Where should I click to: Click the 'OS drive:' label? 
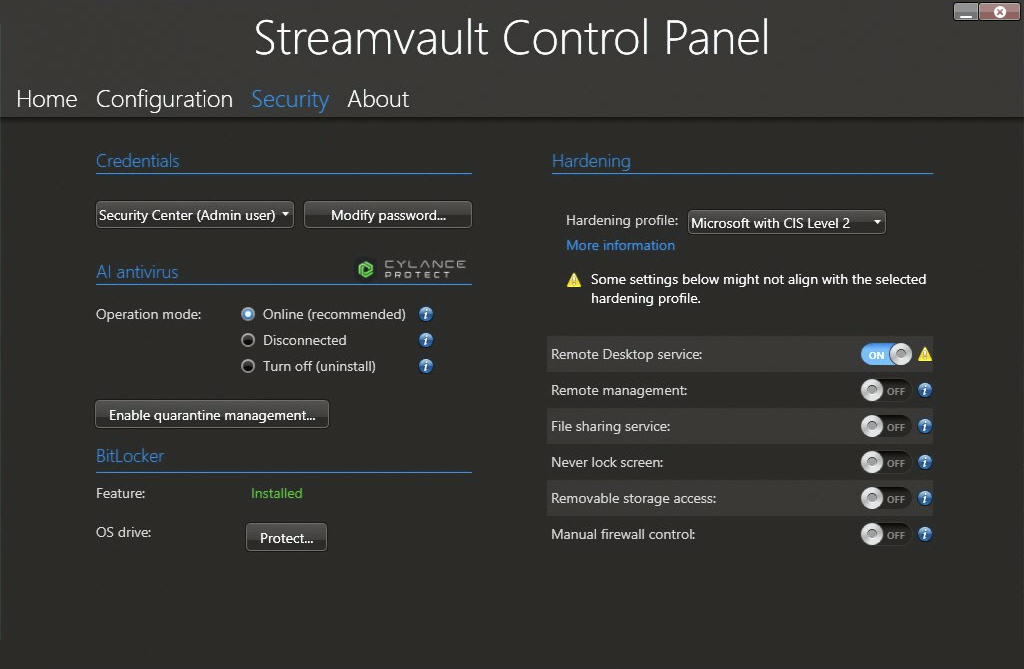click(x=123, y=532)
